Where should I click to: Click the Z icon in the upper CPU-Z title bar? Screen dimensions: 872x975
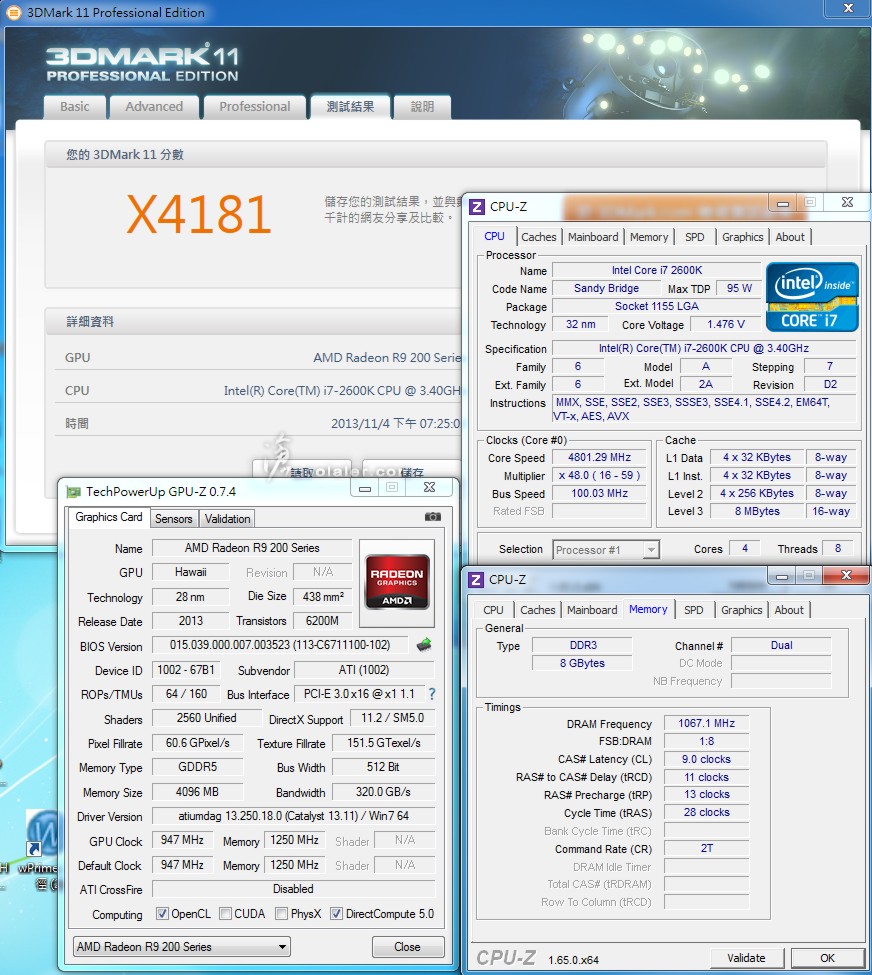tap(477, 206)
